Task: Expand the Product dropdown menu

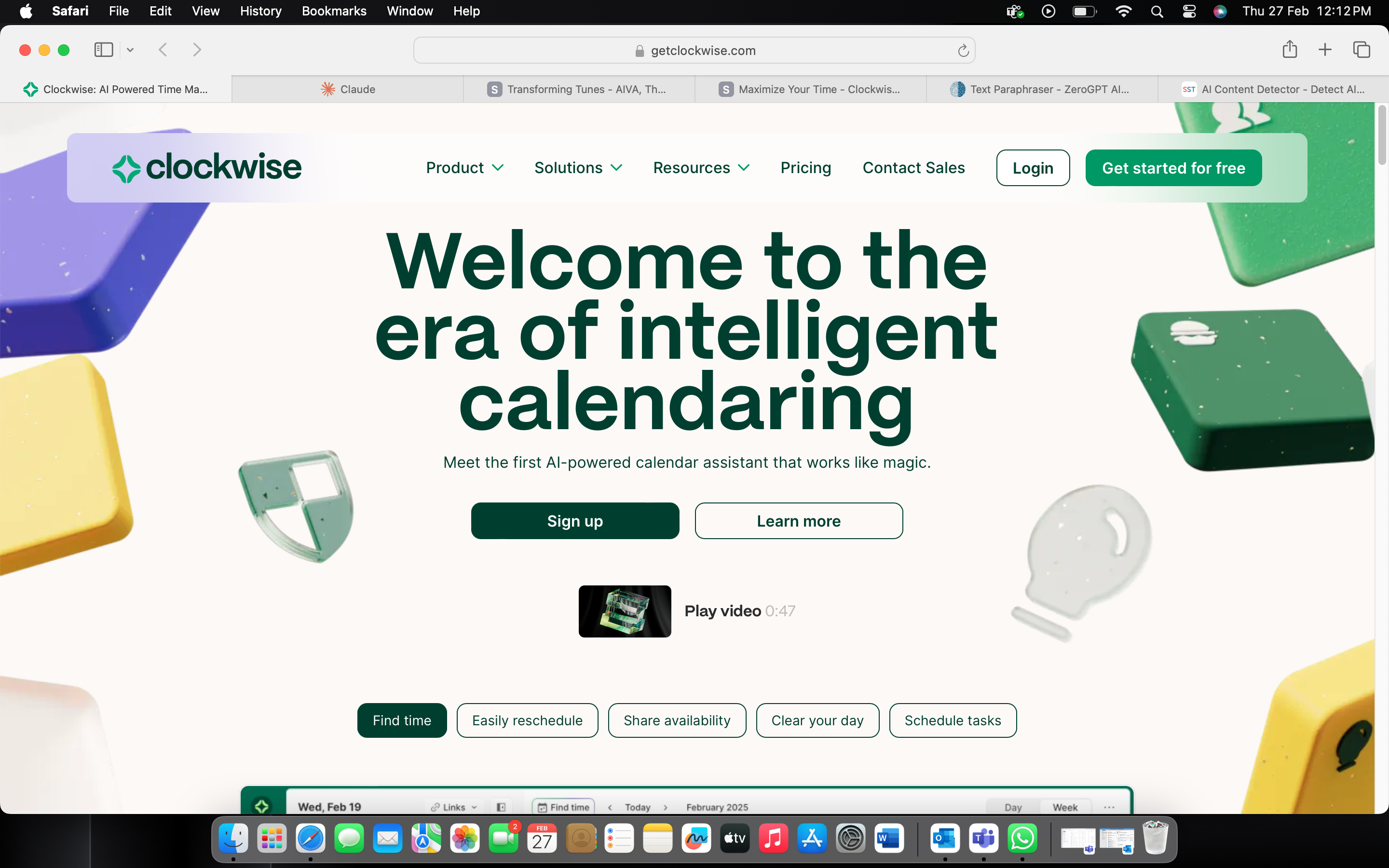Action: pyautogui.click(x=465, y=168)
